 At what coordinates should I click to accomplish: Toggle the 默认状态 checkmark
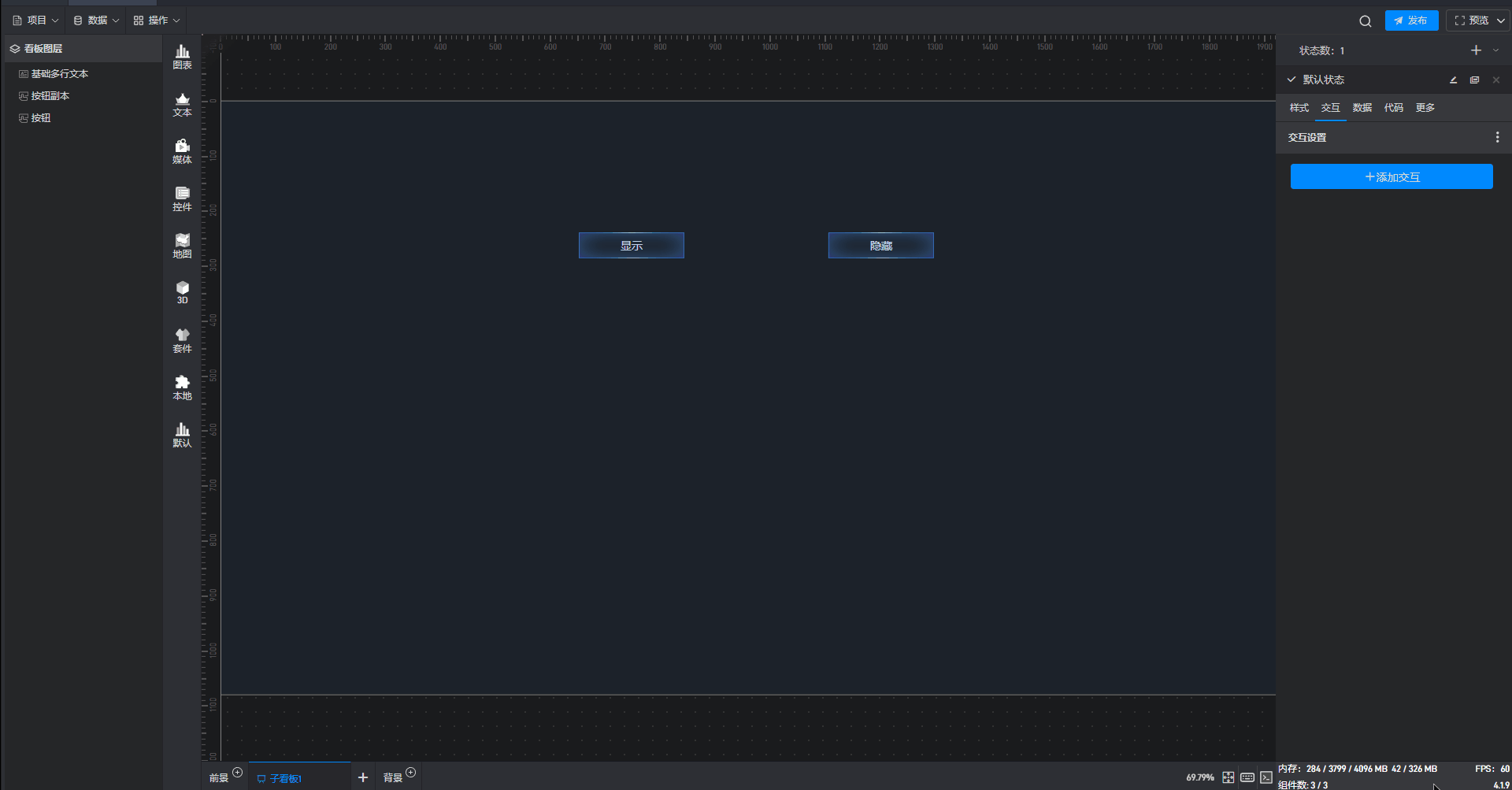1291,80
